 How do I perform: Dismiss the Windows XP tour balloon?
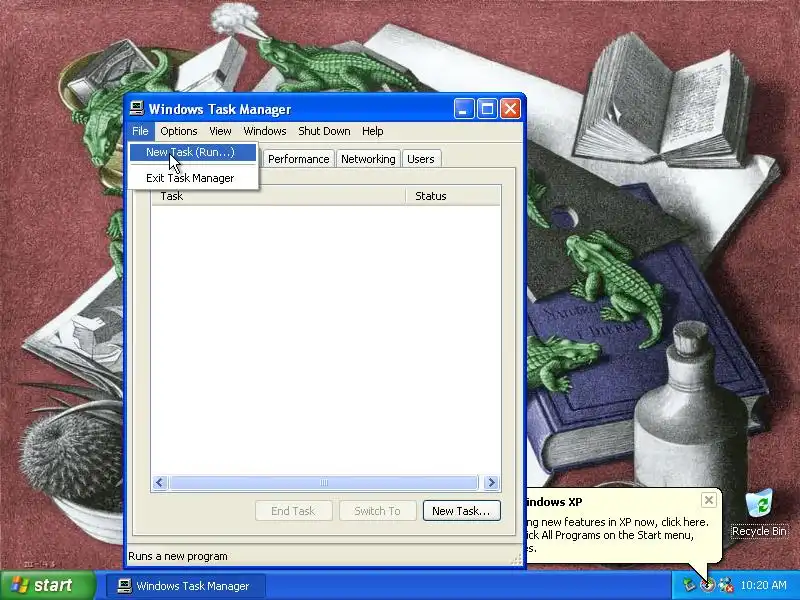click(x=709, y=500)
